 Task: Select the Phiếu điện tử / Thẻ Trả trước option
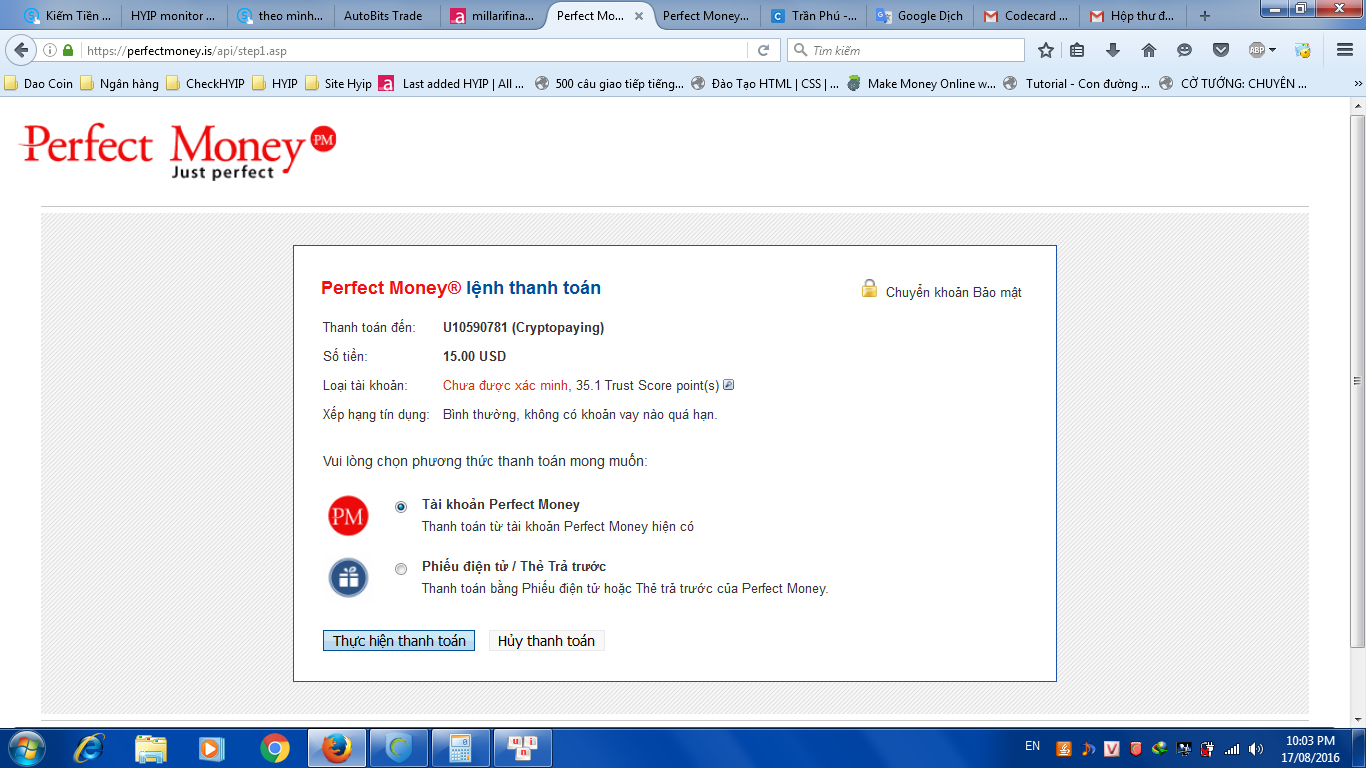(x=401, y=569)
